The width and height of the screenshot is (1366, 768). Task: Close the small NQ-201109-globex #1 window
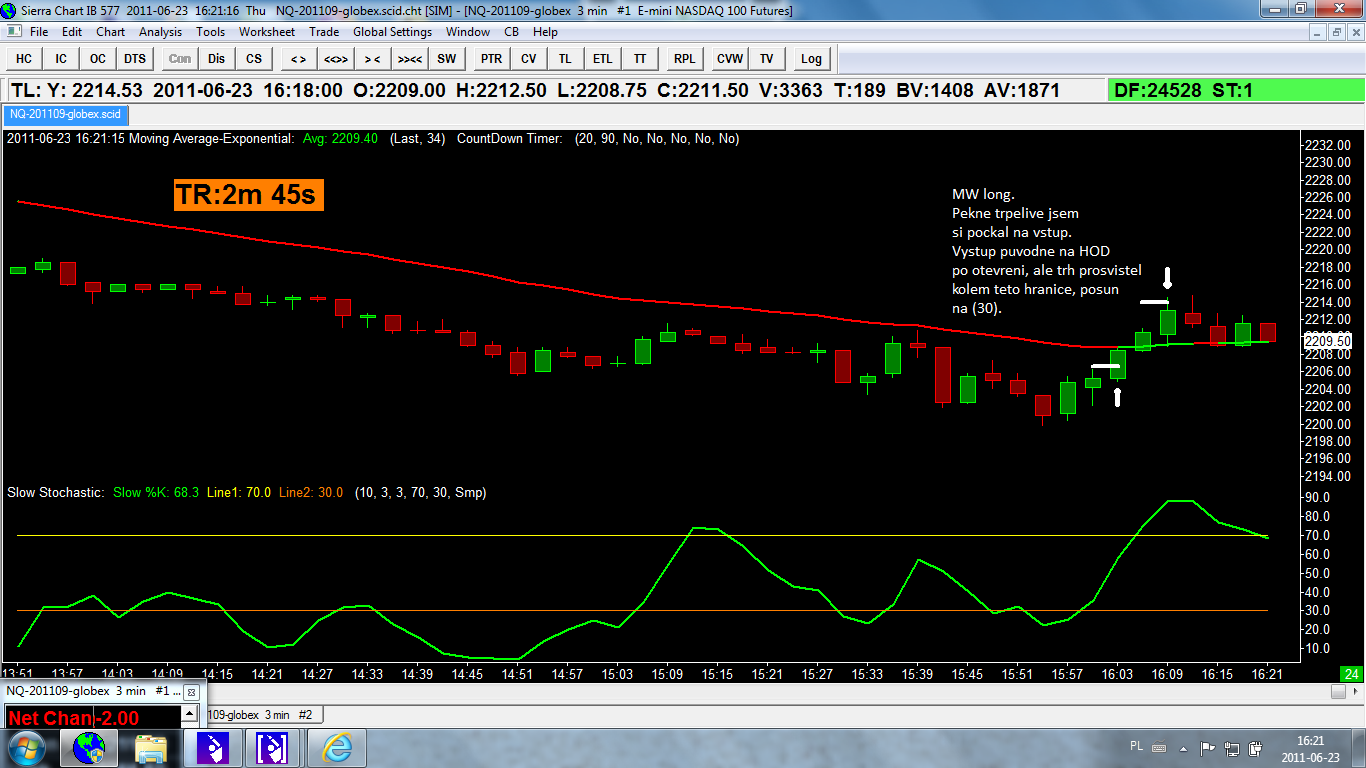tap(192, 692)
